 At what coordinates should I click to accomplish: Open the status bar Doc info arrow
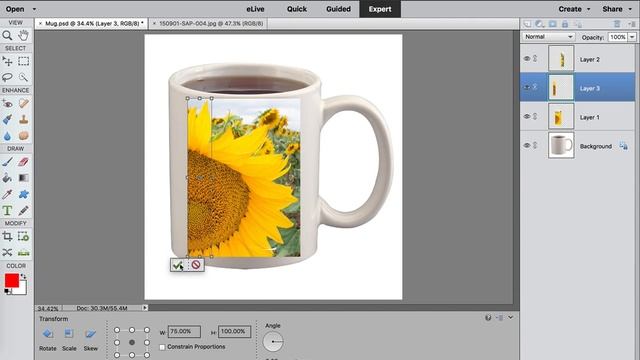(145, 308)
